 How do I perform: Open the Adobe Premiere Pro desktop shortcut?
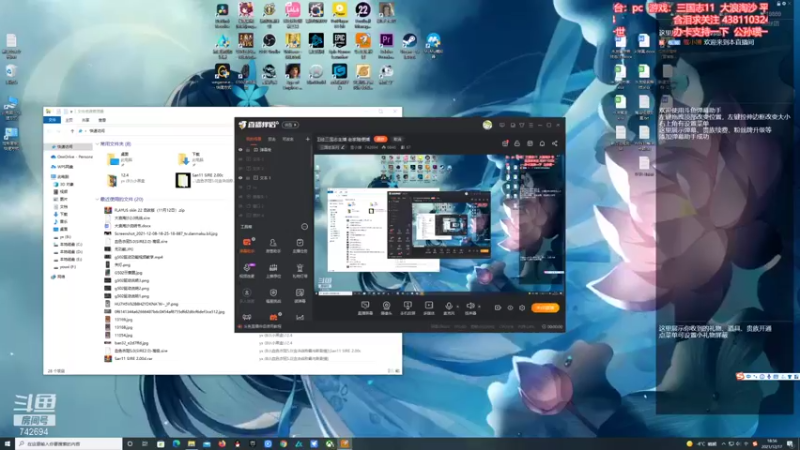pyautogui.click(x=386, y=41)
